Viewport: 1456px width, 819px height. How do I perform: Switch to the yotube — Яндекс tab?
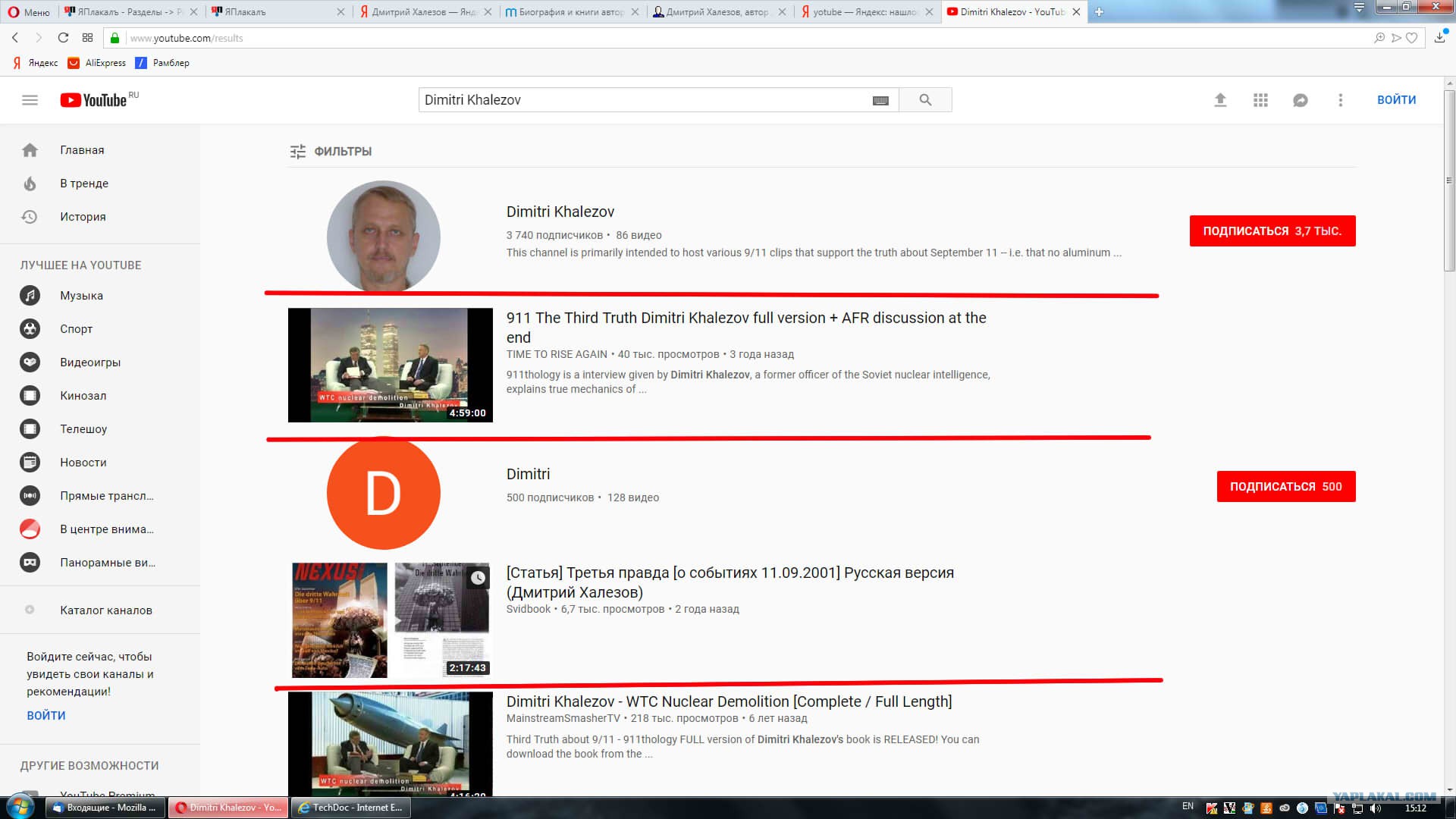coord(867,12)
